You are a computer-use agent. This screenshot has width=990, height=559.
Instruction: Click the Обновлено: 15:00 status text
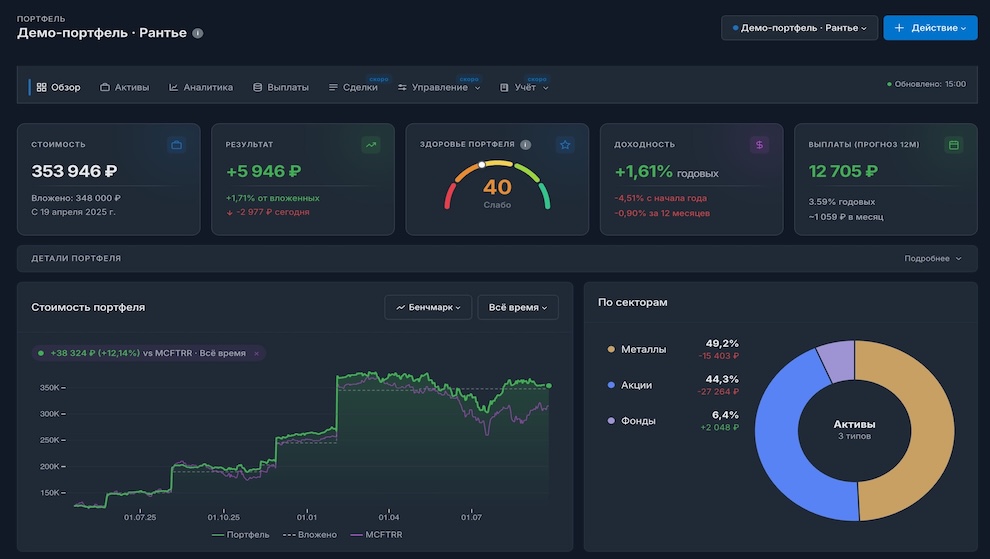(x=930, y=84)
